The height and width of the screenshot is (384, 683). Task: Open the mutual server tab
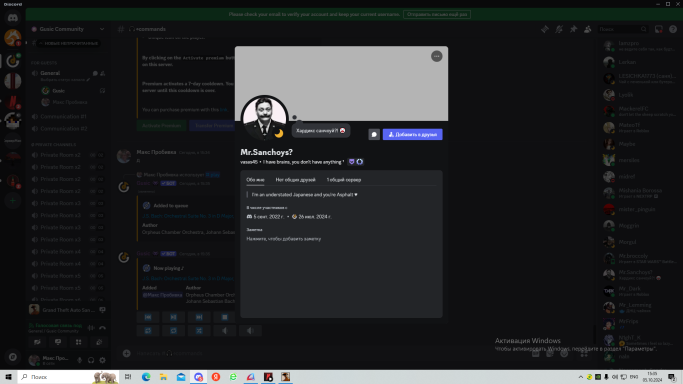(344, 180)
